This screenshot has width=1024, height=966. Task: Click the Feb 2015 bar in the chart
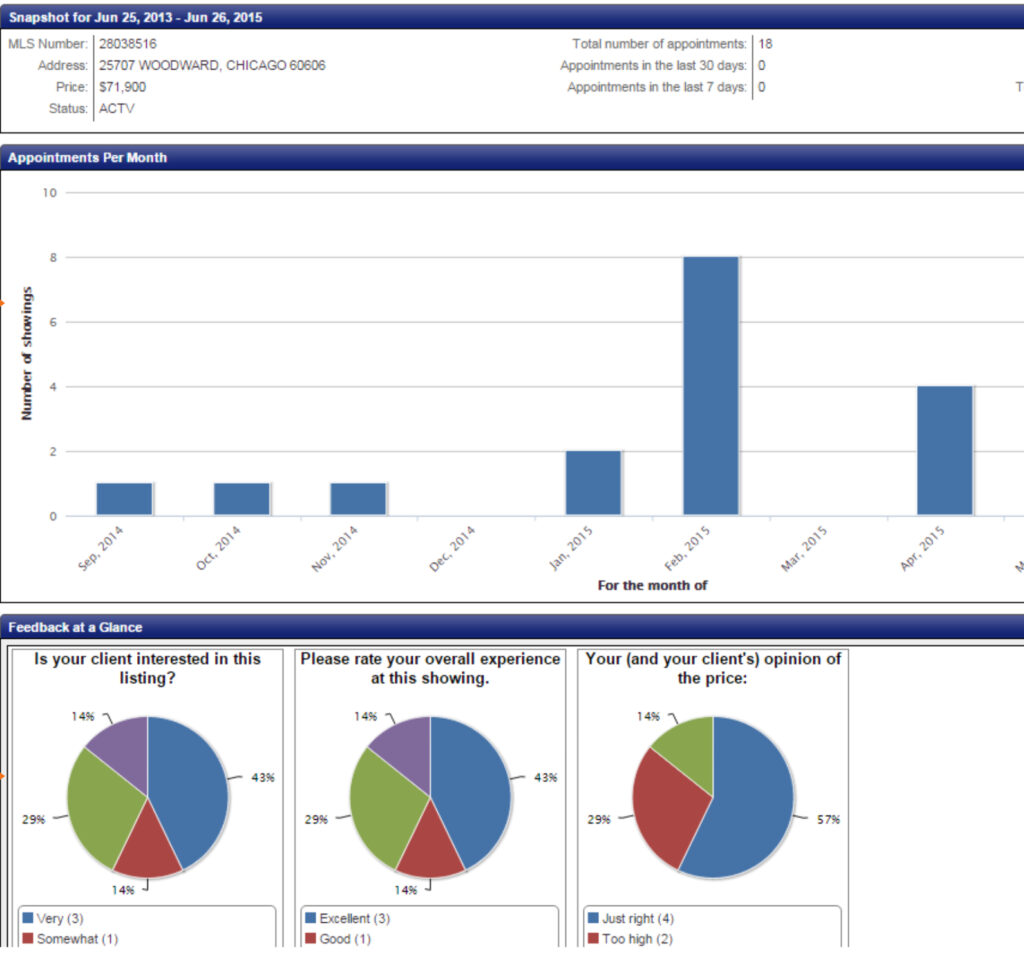(x=710, y=386)
